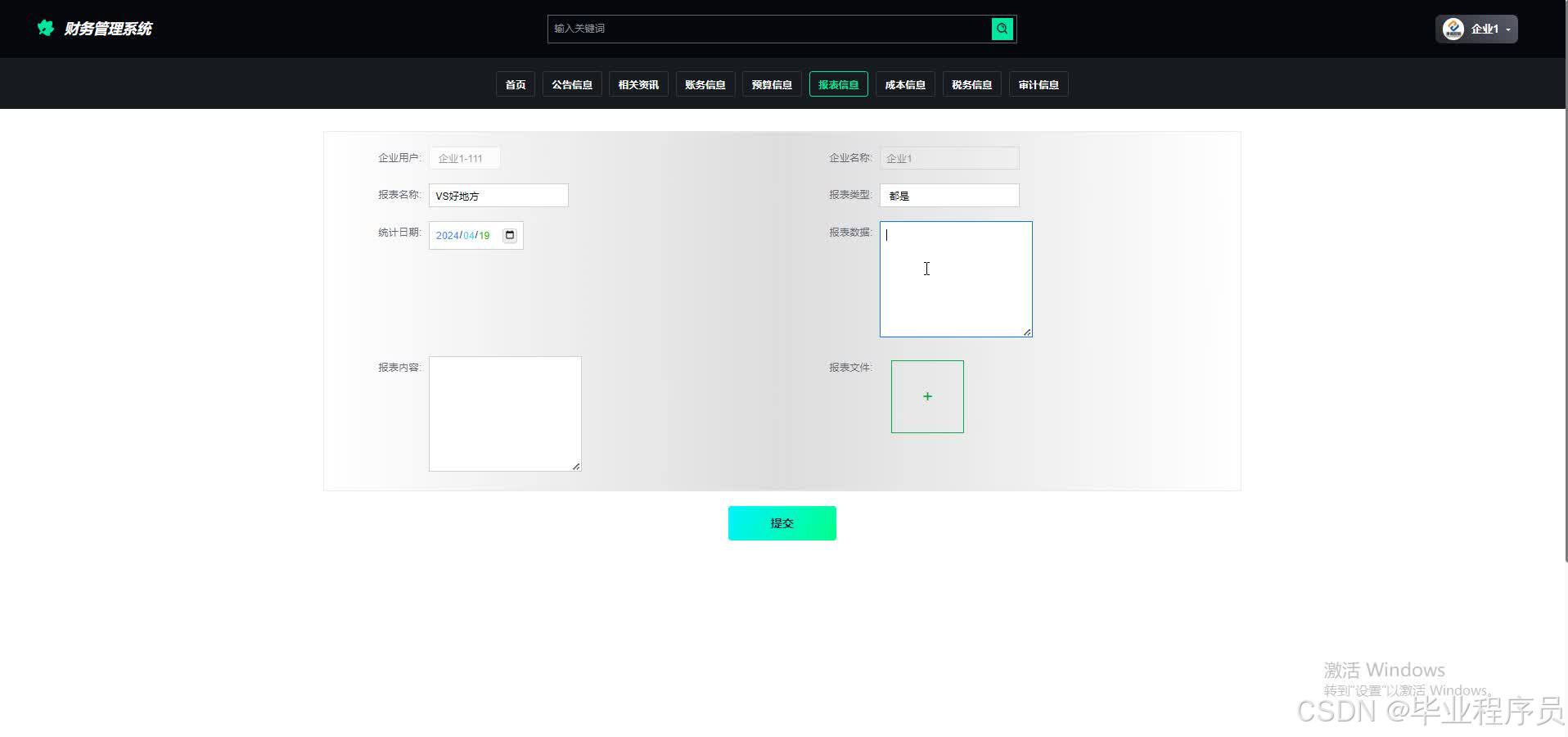This screenshot has width=1568, height=737.
Task: Open the 账务信息 tab
Action: coord(705,84)
